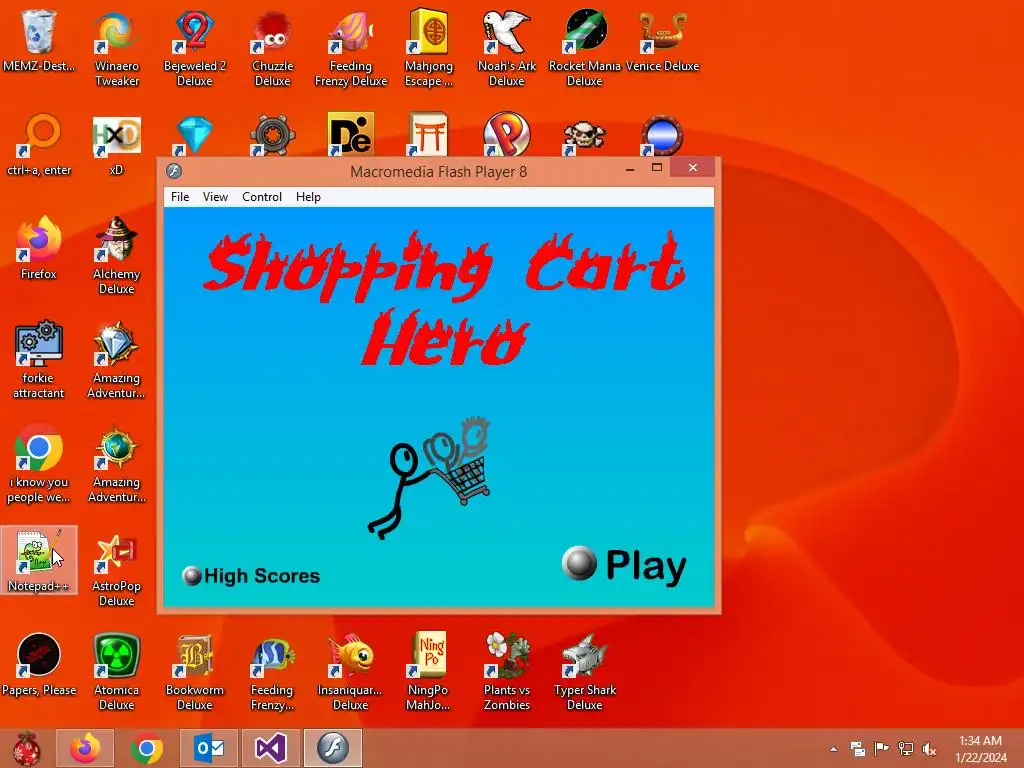This screenshot has height=768, width=1024.
Task: Open the Control menu in Flash Player
Action: (x=262, y=197)
